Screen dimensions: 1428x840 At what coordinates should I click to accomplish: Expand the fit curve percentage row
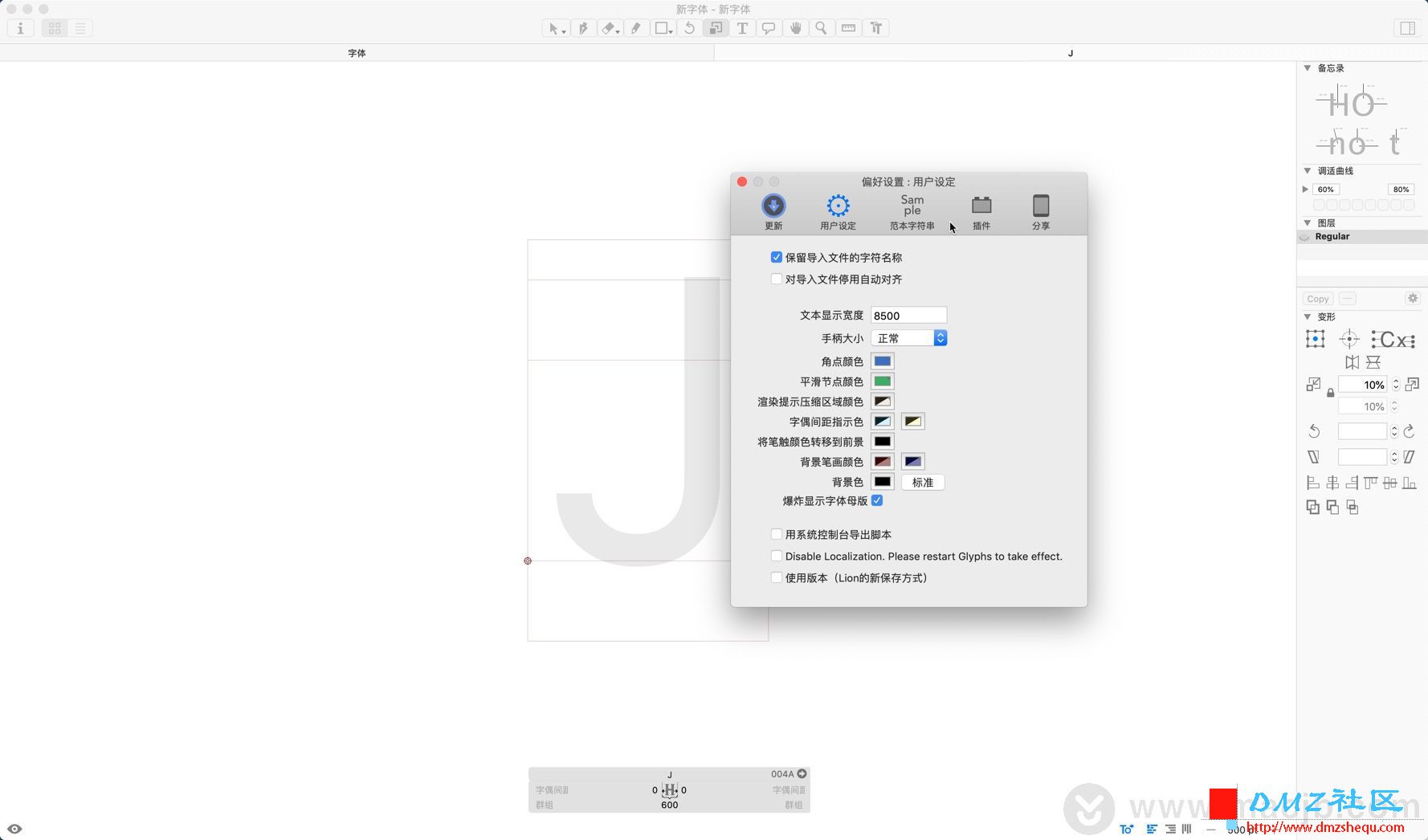(1305, 190)
